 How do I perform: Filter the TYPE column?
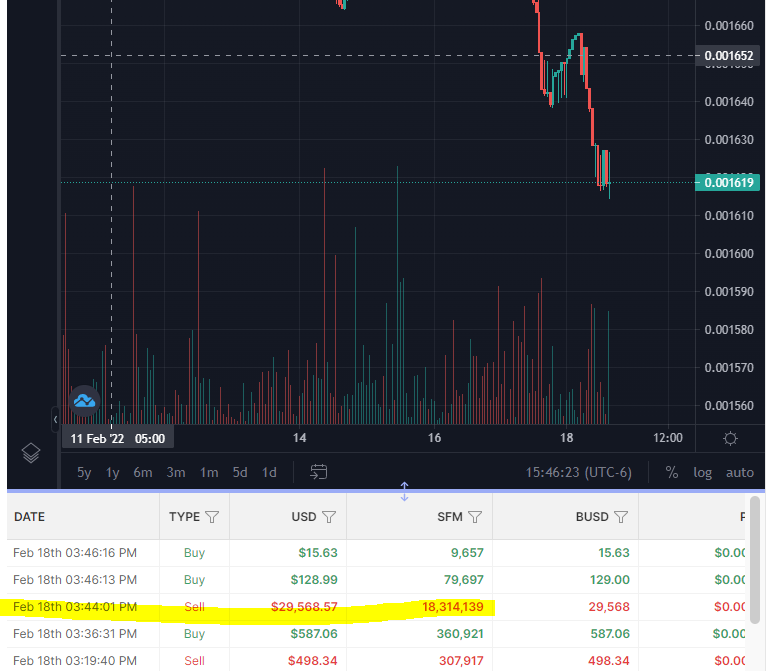[x=212, y=517]
